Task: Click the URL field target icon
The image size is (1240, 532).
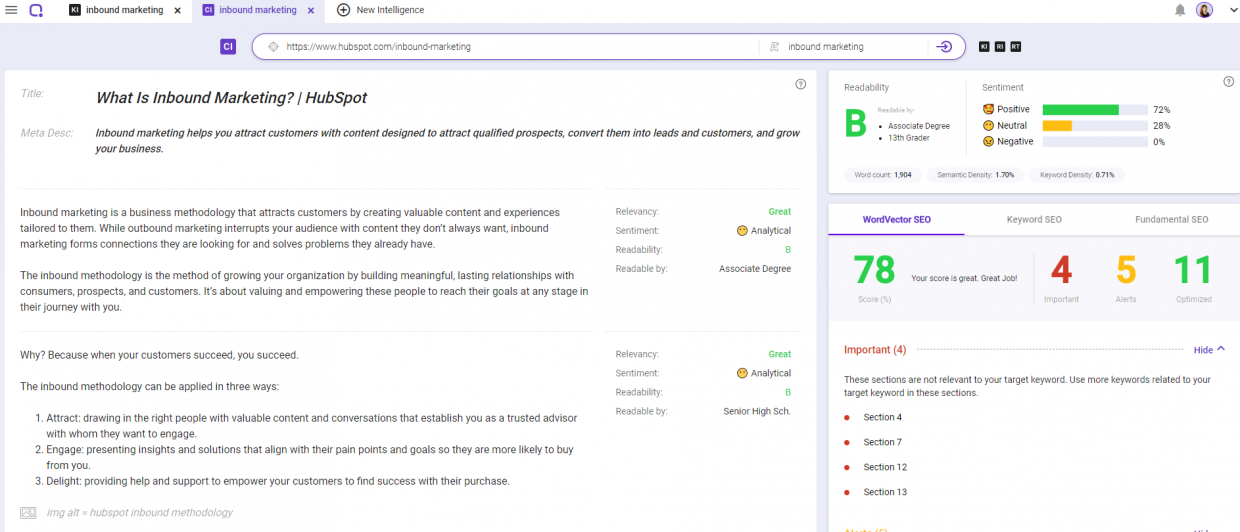Action: 273,46
